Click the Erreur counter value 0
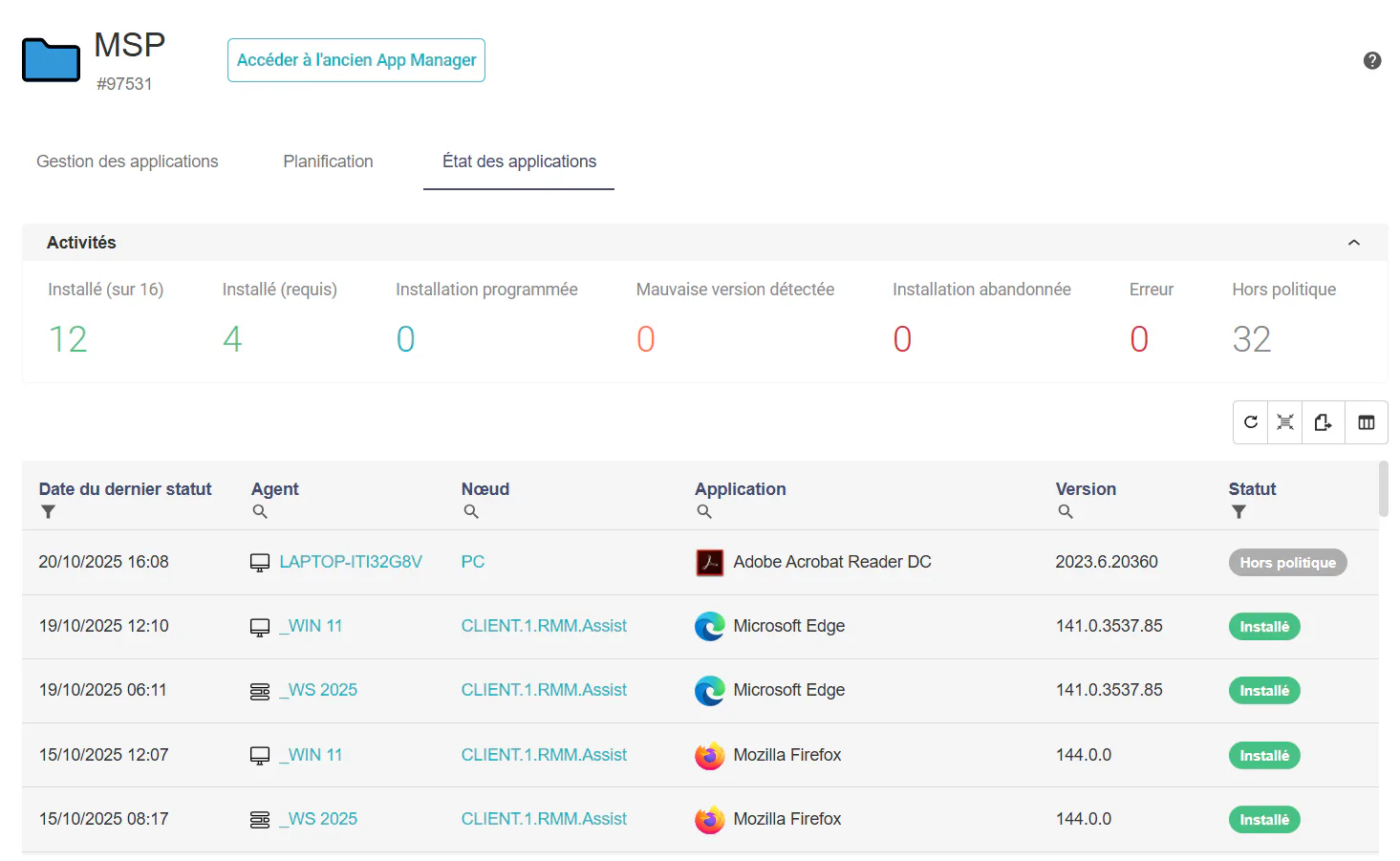The height and width of the screenshot is (861, 1400). click(1139, 339)
